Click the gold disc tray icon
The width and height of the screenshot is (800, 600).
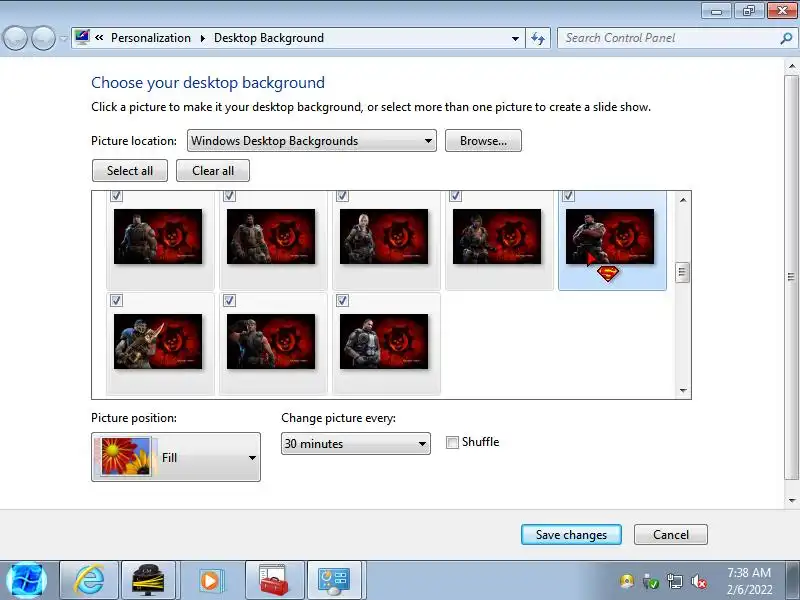[x=627, y=581]
